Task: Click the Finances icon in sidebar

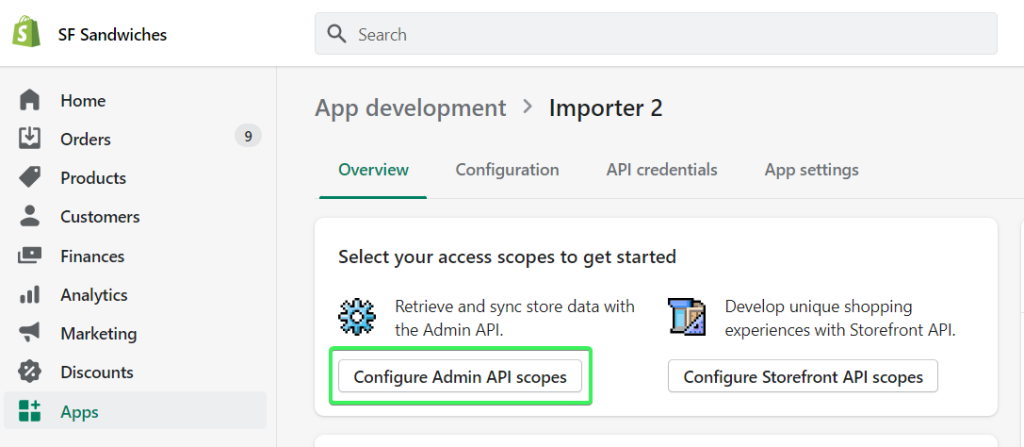Action: pos(30,256)
